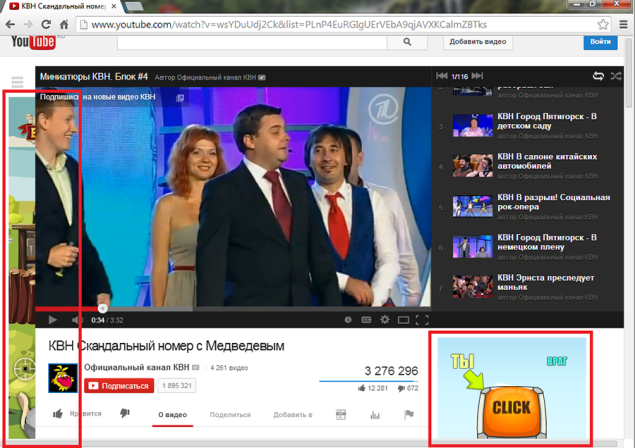The image size is (635, 448).
Task: Open the КВН channel avatar
Action: [x=63, y=378]
